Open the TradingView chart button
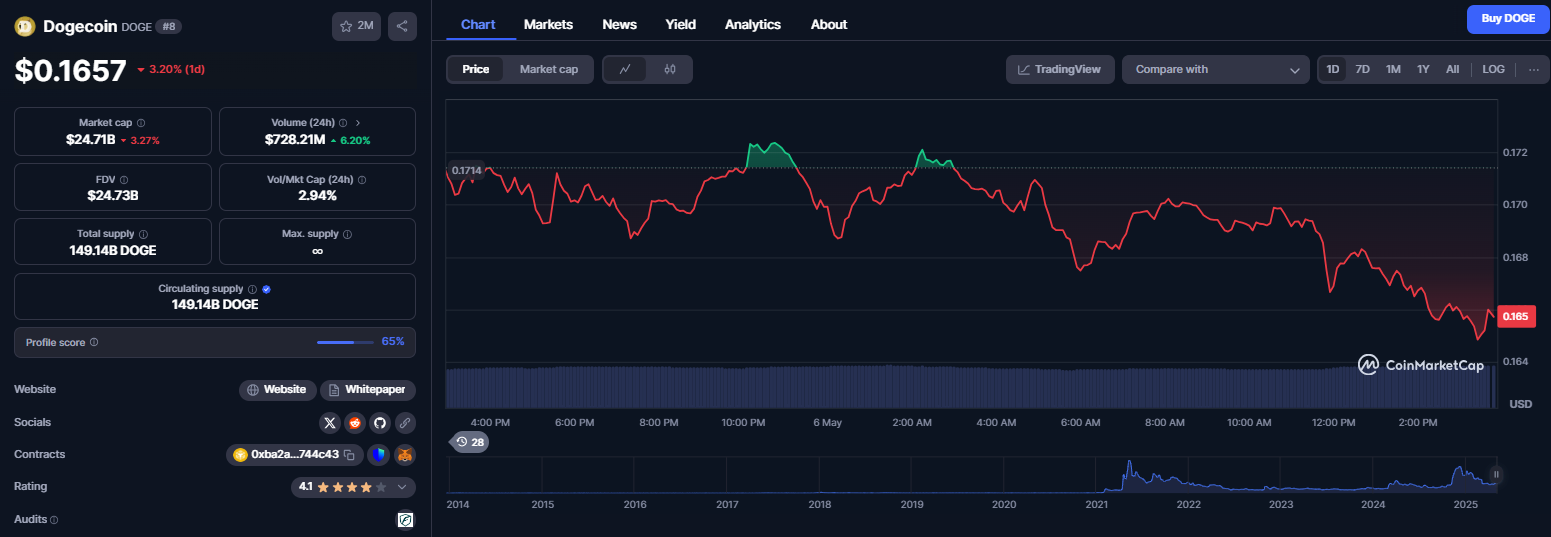Viewport: 1551px width, 537px height. [x=1060, y=69]
